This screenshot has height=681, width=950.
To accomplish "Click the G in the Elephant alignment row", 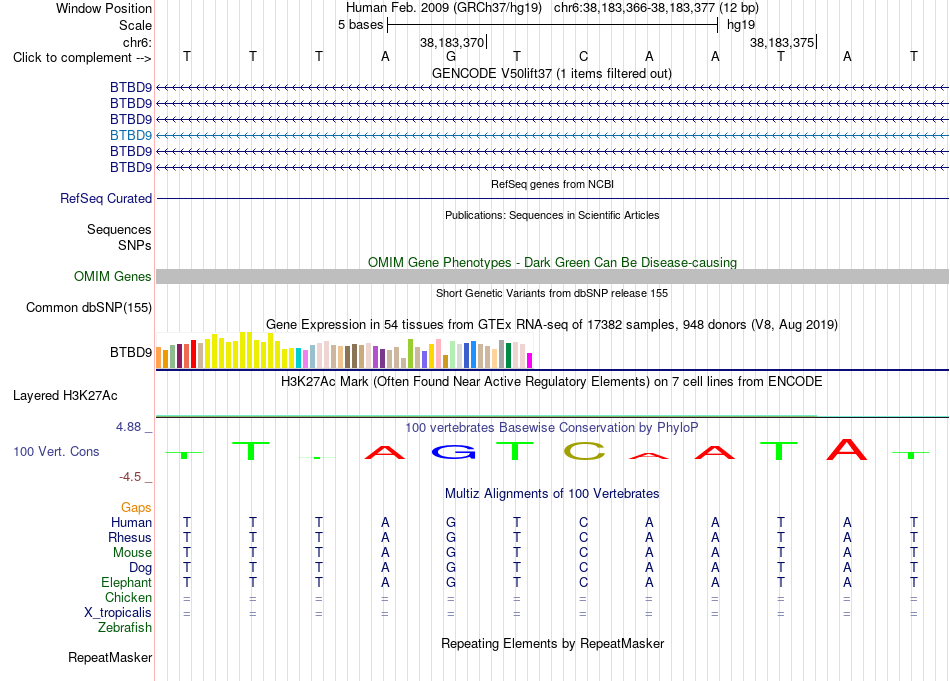I will (x=451, y=582).
